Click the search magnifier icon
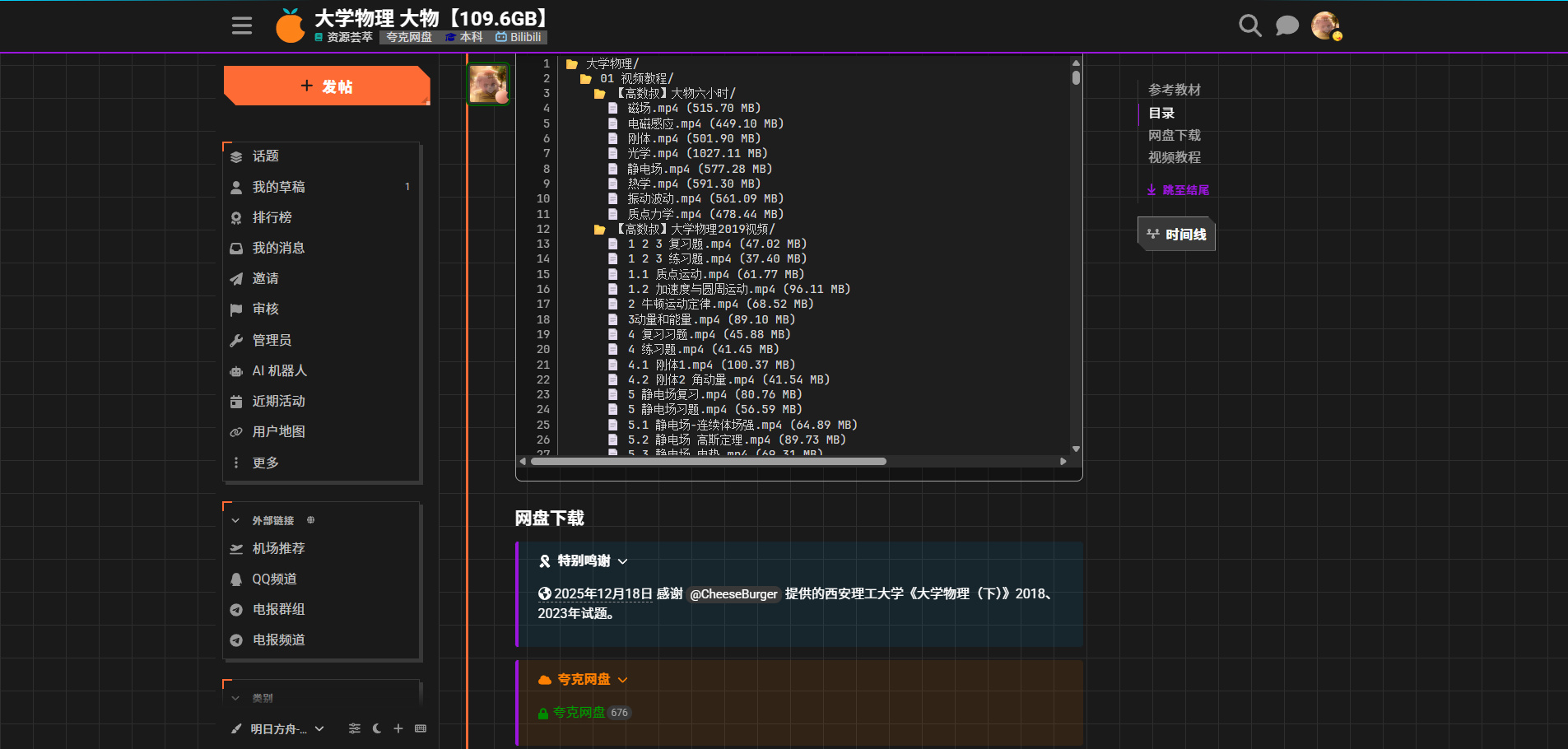 [x=1249, y=26]
